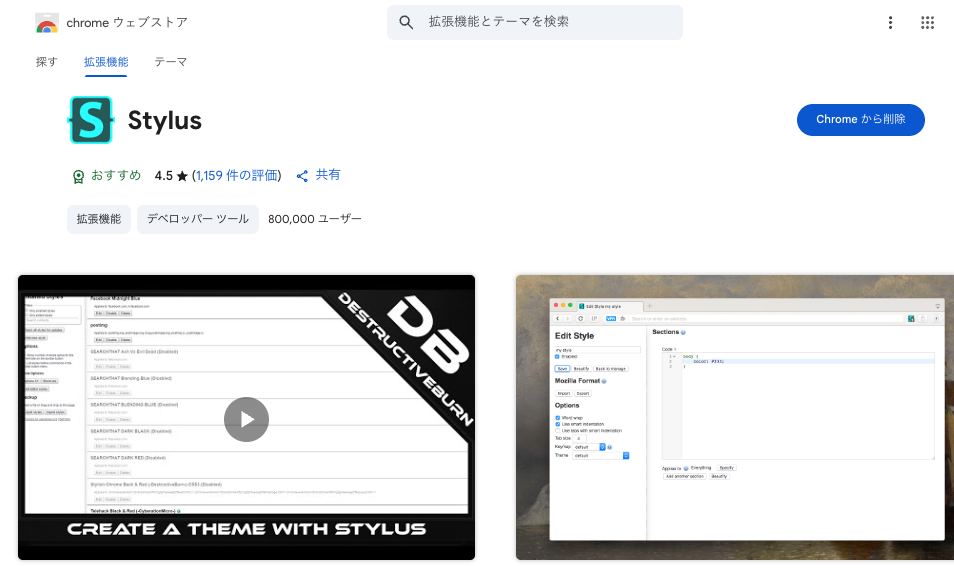This screenshot has width=954, height=582.
Task: Open the Edit Style screenshot thumbnail
Action: tap(734, 417)
